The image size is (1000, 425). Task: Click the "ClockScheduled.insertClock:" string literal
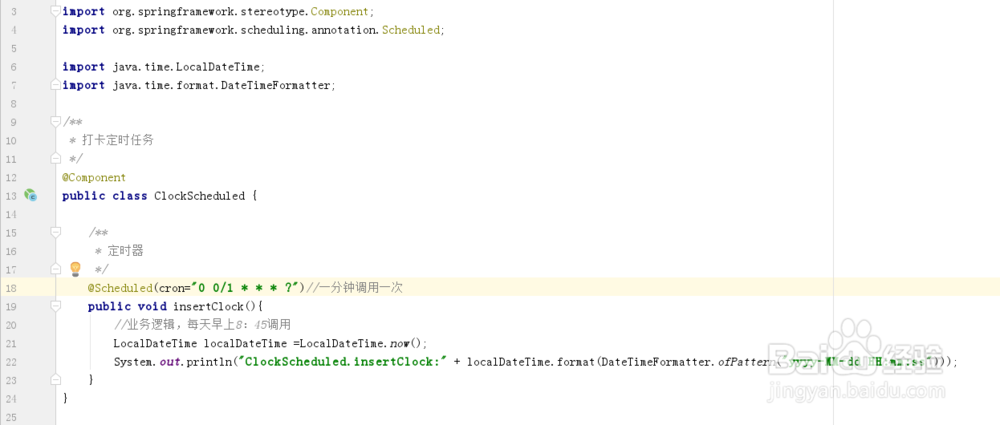(x=342, y=362)
